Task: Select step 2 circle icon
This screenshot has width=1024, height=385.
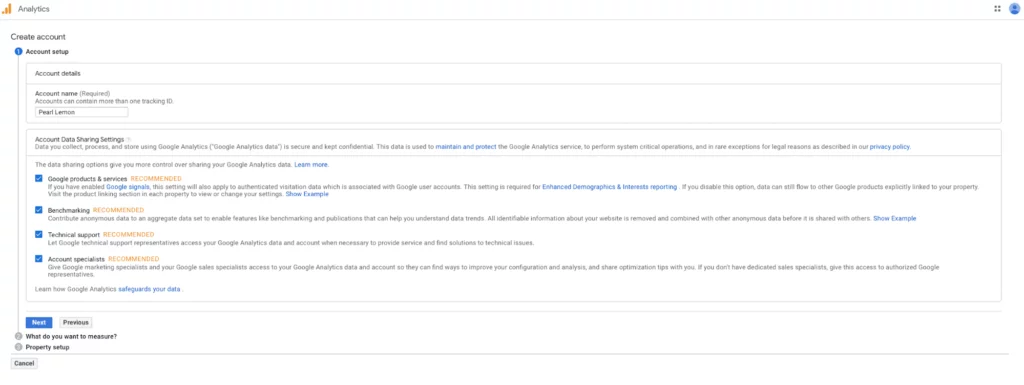Action: coord(18,336)
